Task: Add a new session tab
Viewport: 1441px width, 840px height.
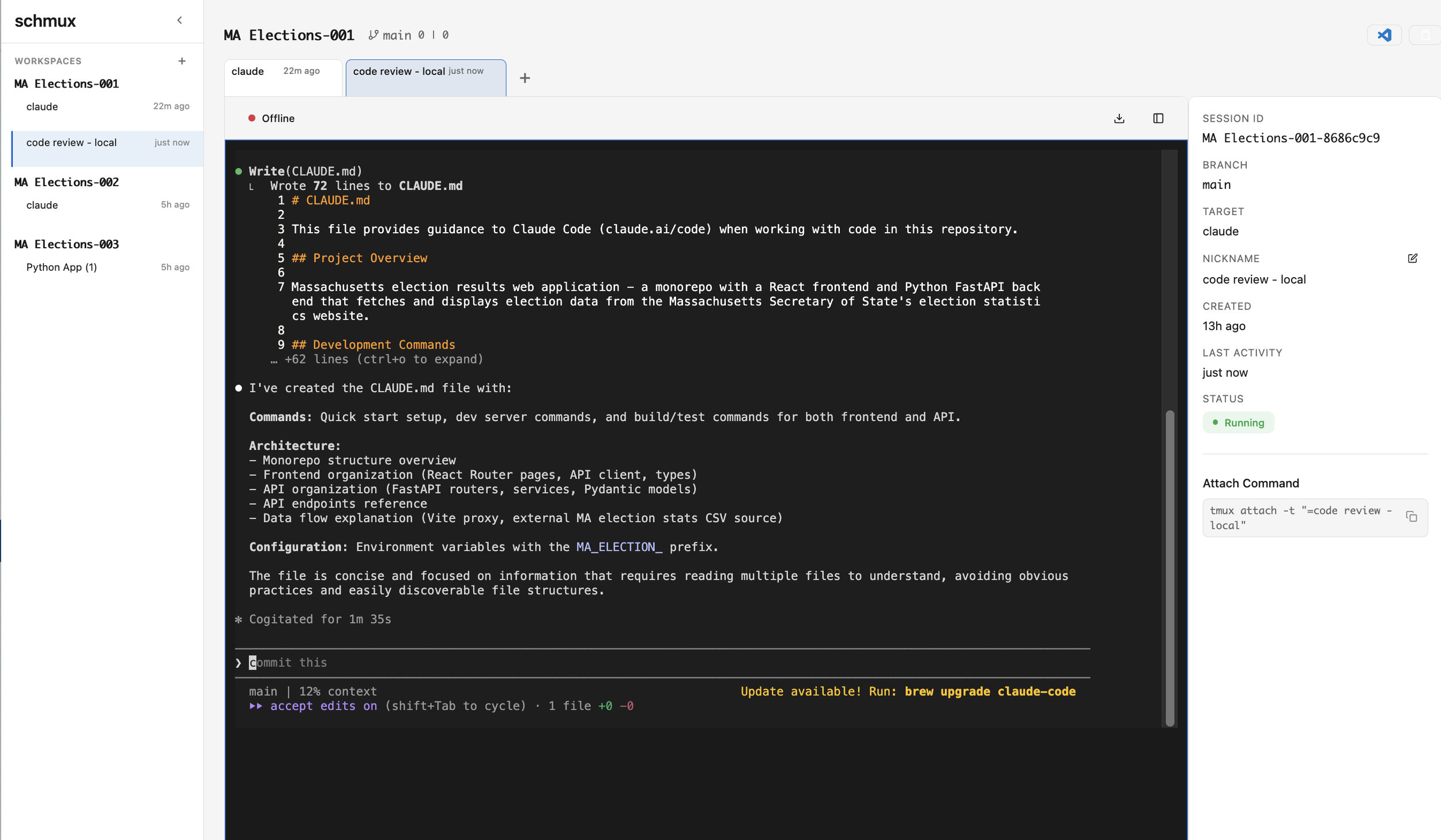Action: pos(525,78)
